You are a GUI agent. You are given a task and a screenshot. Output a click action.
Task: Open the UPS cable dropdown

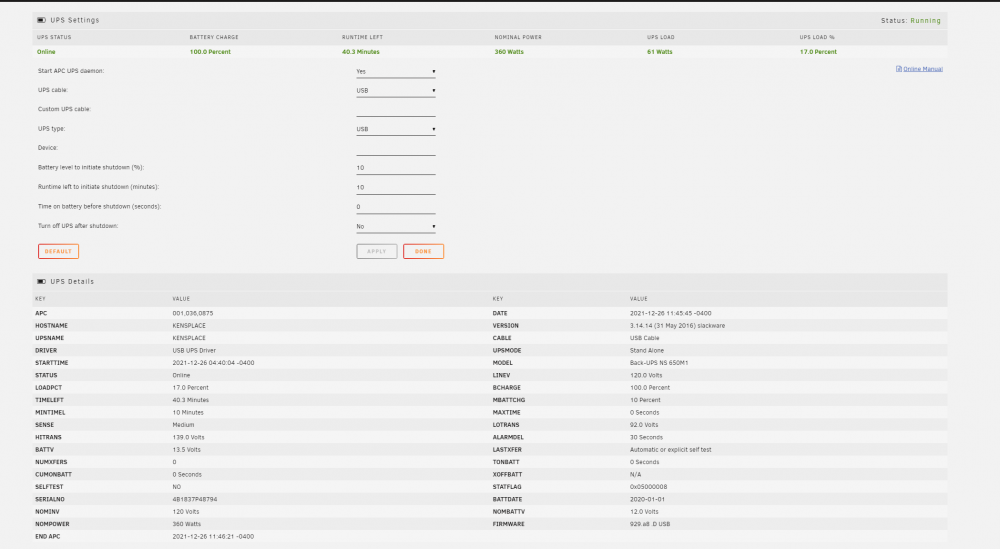coord(395,91)
